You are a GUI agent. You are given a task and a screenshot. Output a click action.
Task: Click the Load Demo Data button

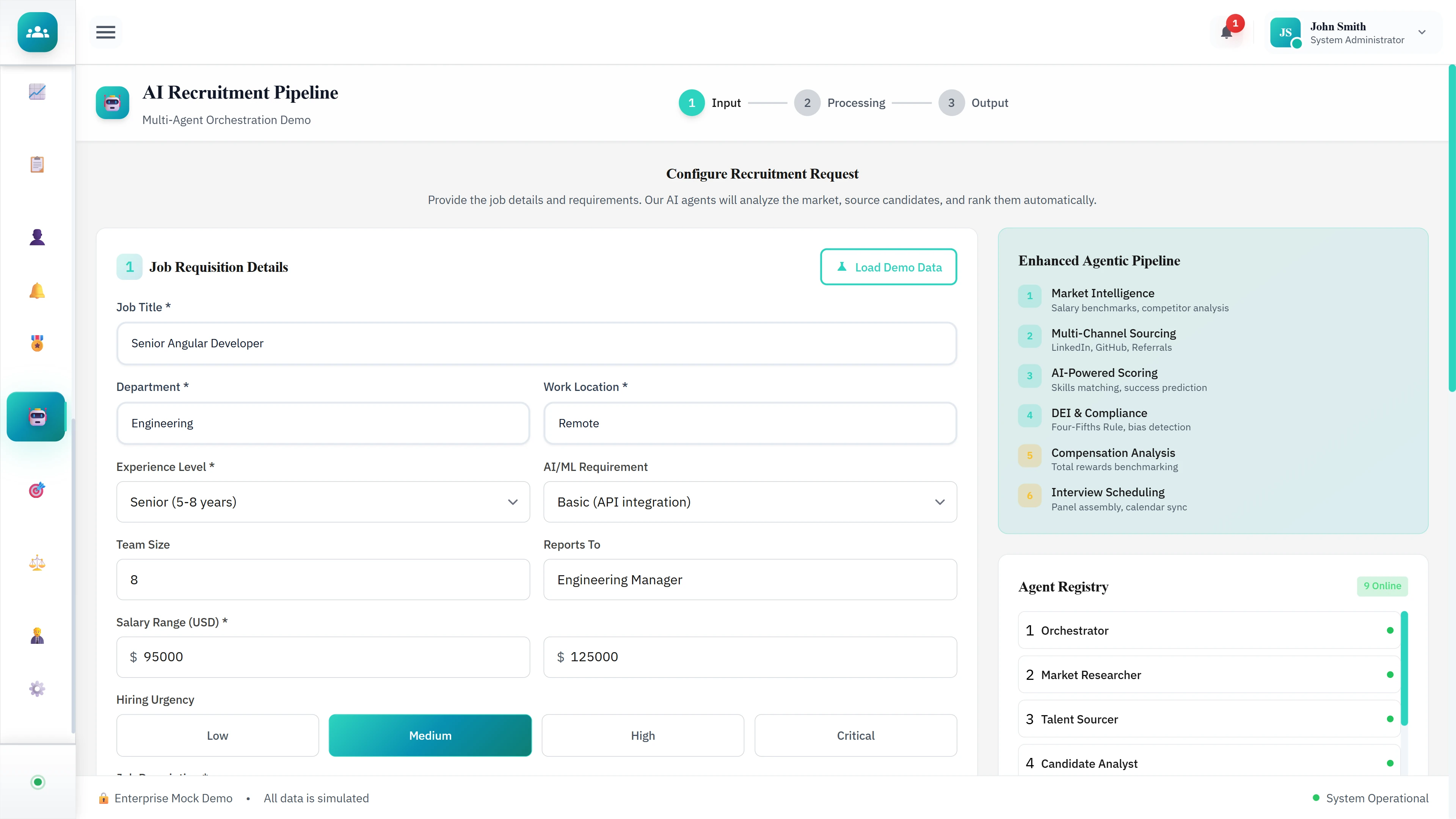click(x=888, y=267)
